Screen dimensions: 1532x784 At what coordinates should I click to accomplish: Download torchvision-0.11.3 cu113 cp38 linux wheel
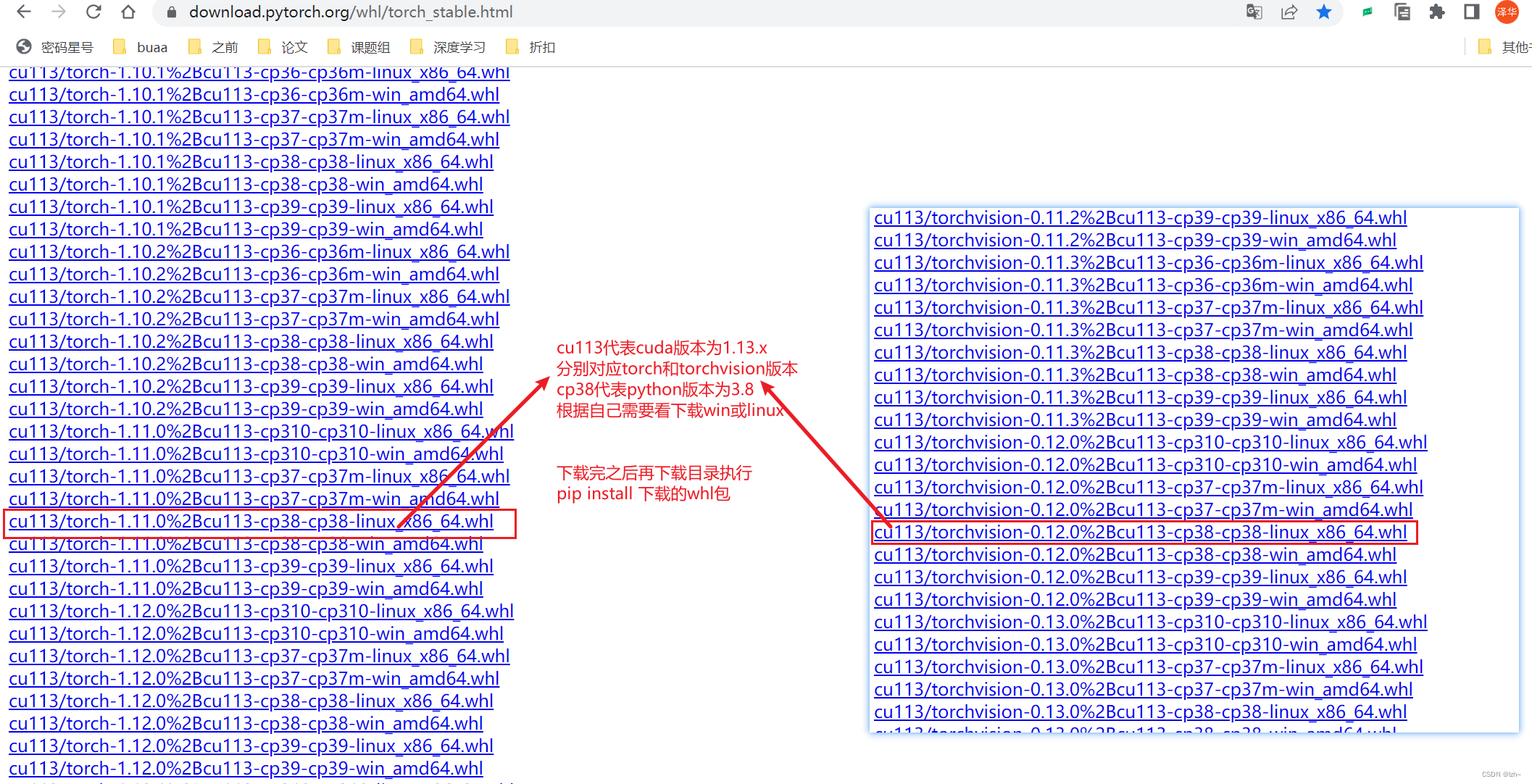(x=1140, y=353)
